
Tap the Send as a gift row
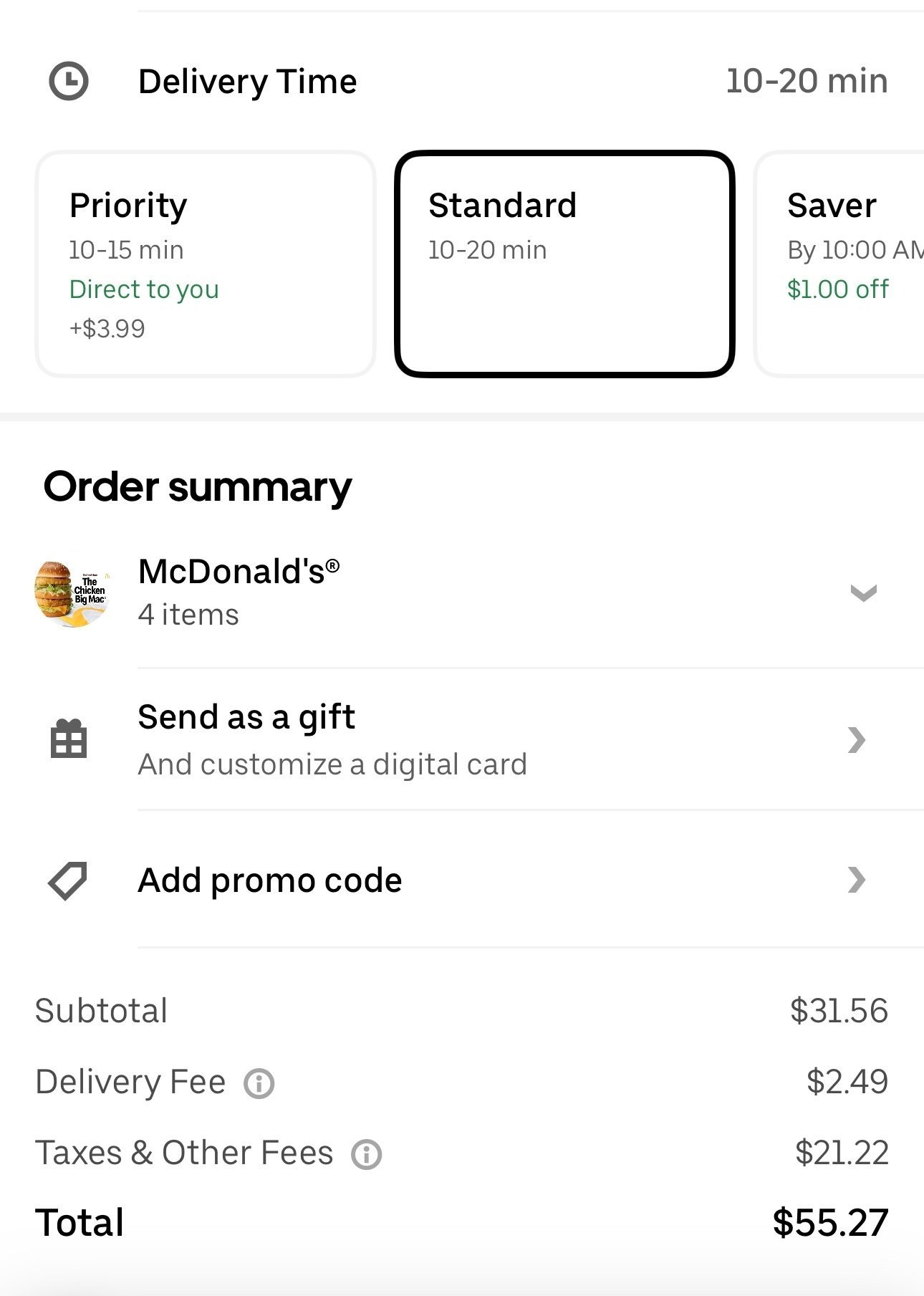[462, 739]
